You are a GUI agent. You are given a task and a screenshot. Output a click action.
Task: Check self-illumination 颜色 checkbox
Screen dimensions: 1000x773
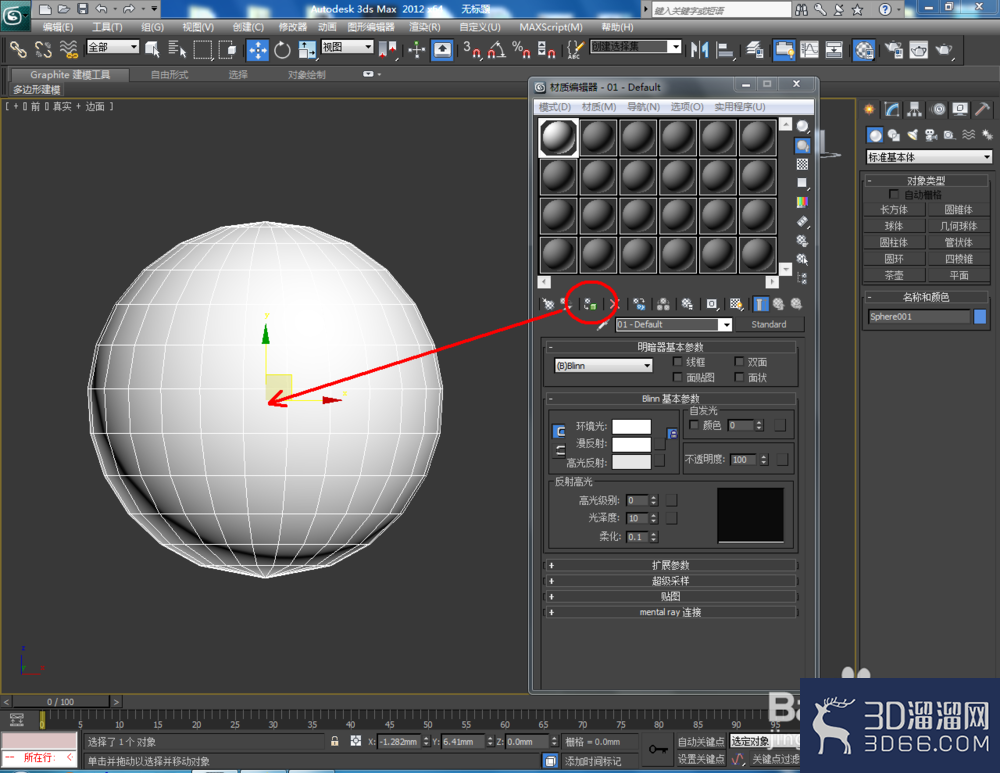pyautogui.click(x=694, y=425)
